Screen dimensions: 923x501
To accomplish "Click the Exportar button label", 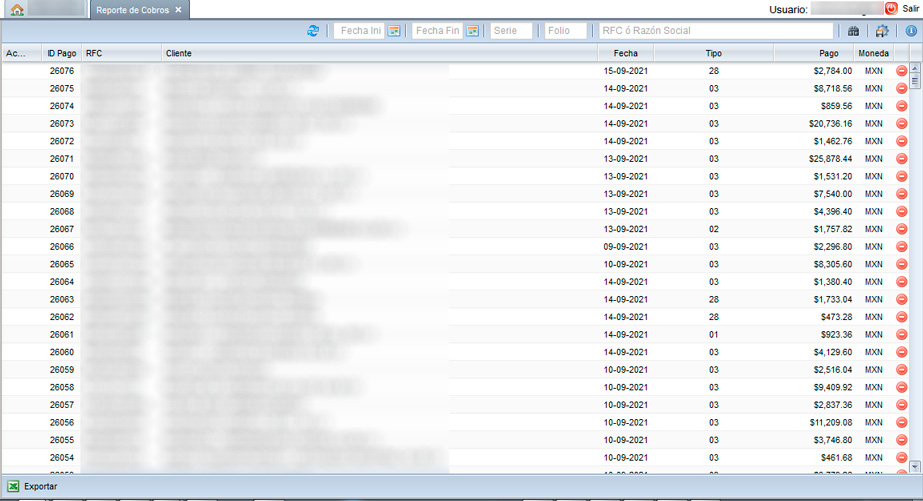I will point(41,486).
